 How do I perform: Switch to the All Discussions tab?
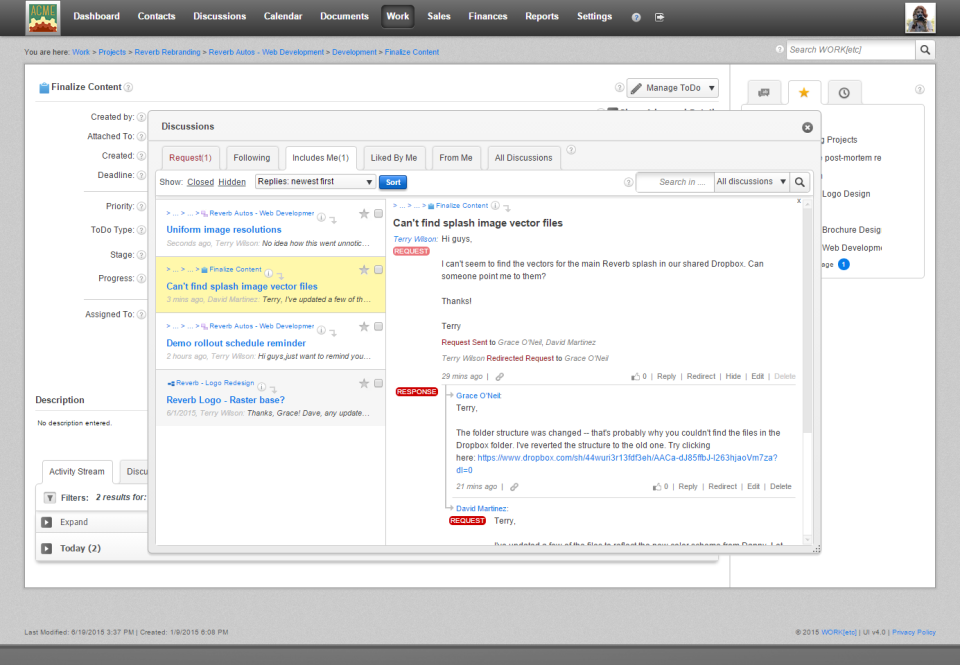(524, 157)
